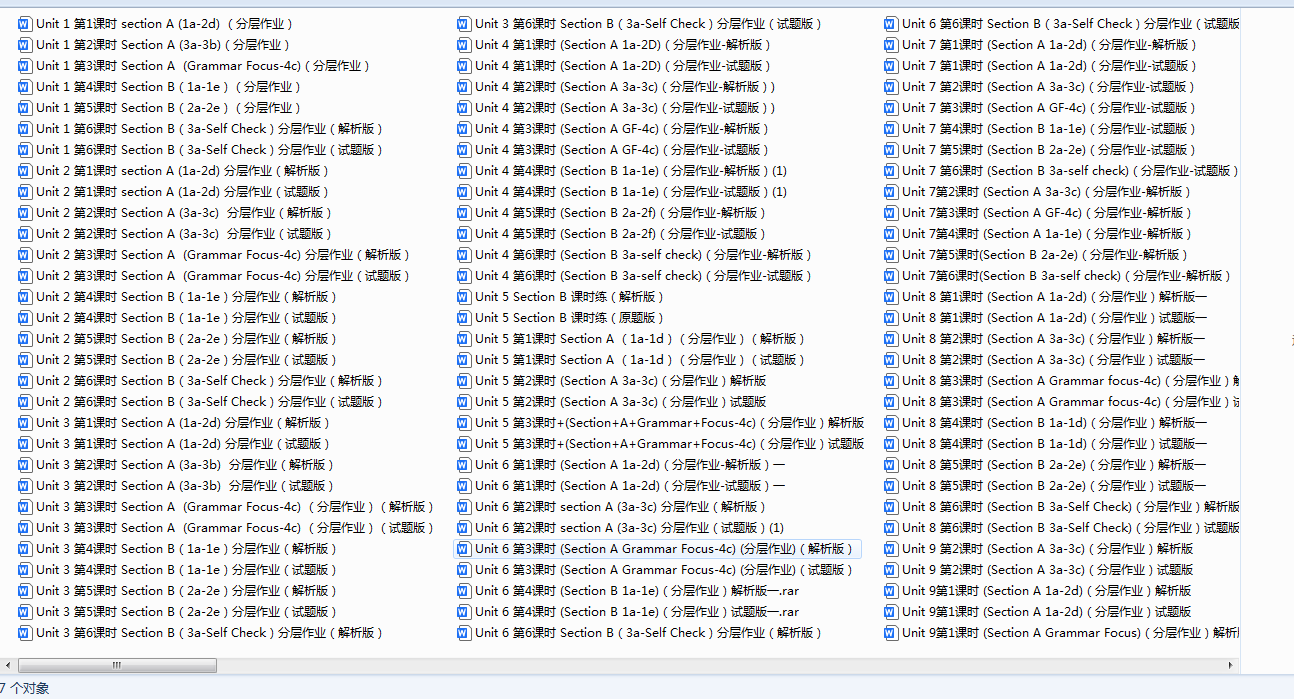Select Unit 7 第1课时 Section A 1a-2d 解析版 name
The height and width of the screenshot is (699, 1294).
(x=1049, y=44)
